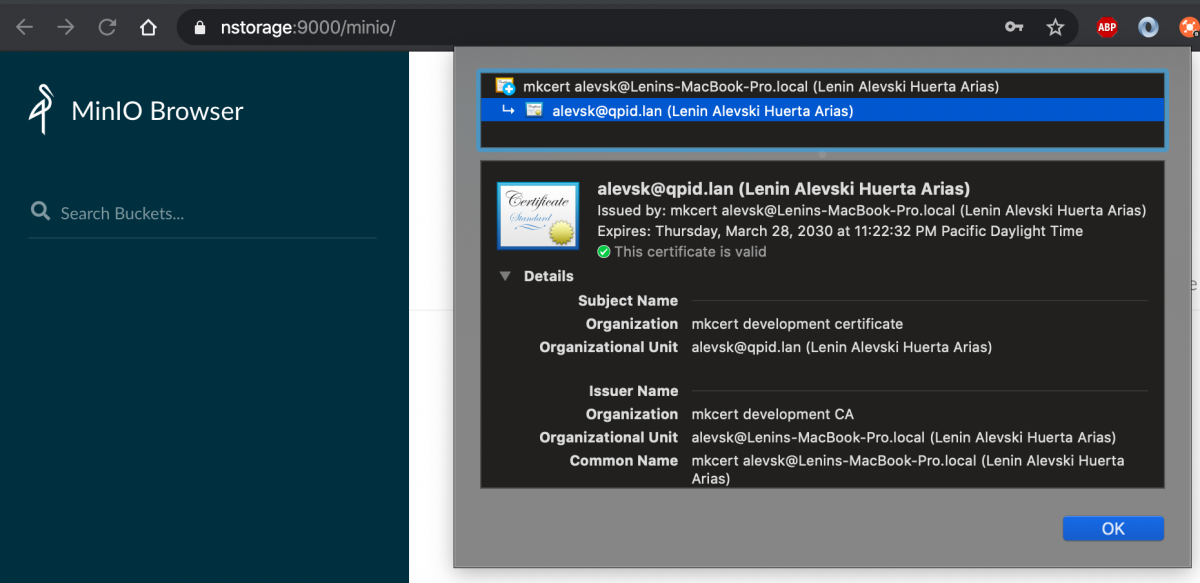The height and width of the screenshot is (583, 1200).
Task: Select the alevsk@qpid.lan certificate row
Action: coord(702,111)
